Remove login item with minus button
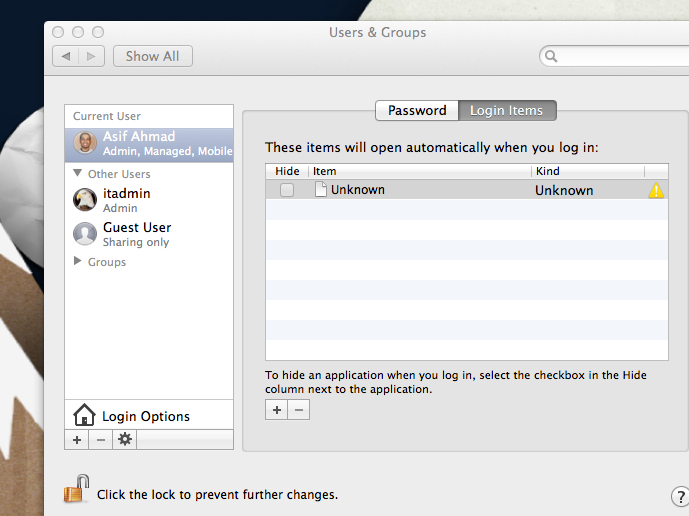 pyautogui.click(x=299, y=410)
